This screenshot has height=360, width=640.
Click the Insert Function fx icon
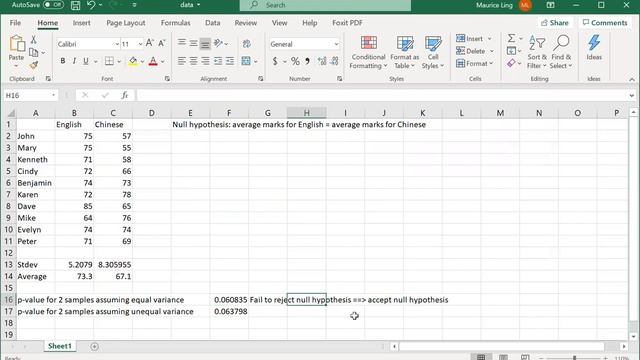click(124, 95)
